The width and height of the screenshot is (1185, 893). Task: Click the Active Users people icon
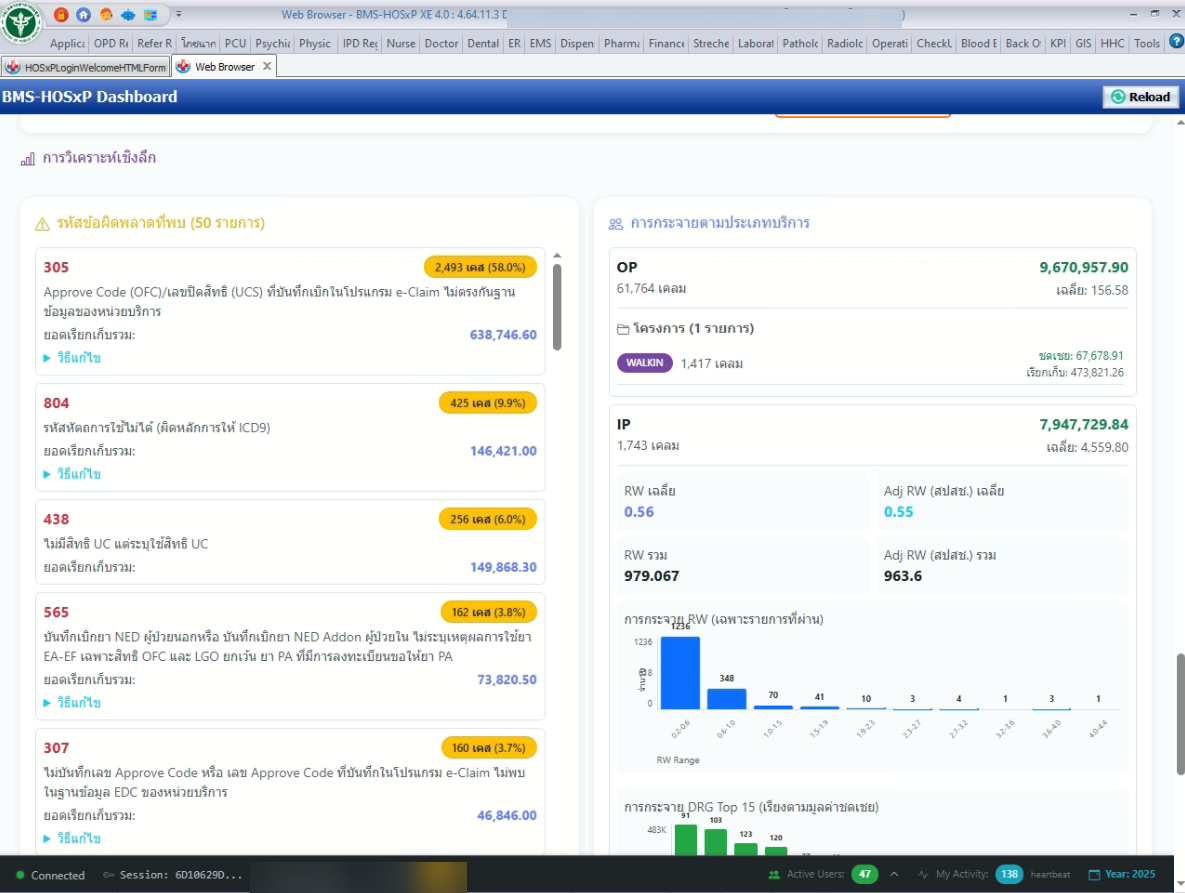tap(773, 874)
